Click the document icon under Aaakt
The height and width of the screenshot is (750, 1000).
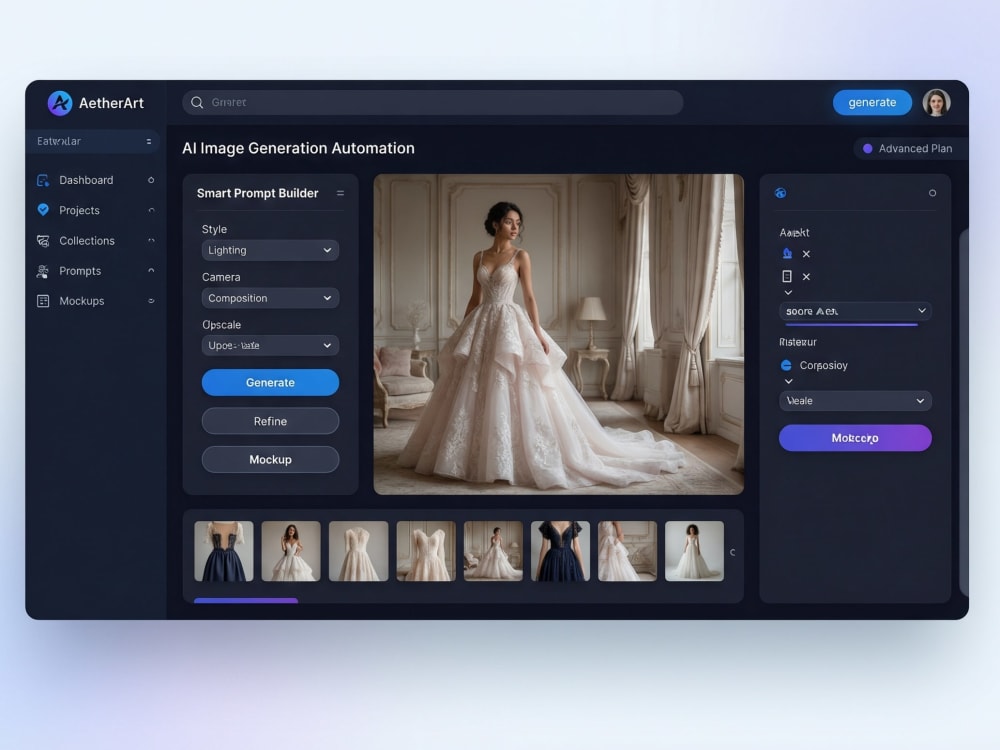pos(787,276)
